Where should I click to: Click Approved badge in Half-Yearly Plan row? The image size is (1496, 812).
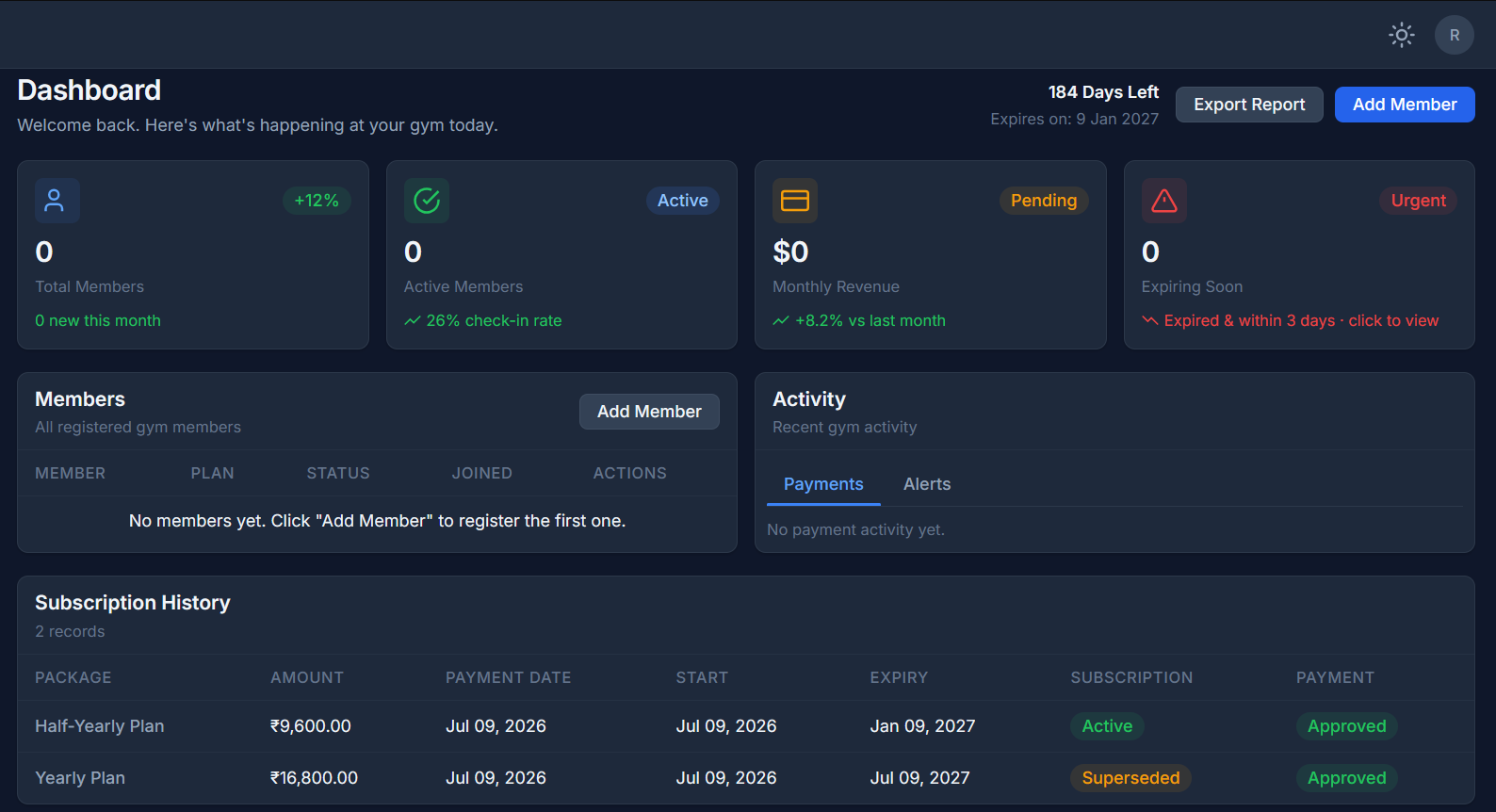[x=1346, y=726]
